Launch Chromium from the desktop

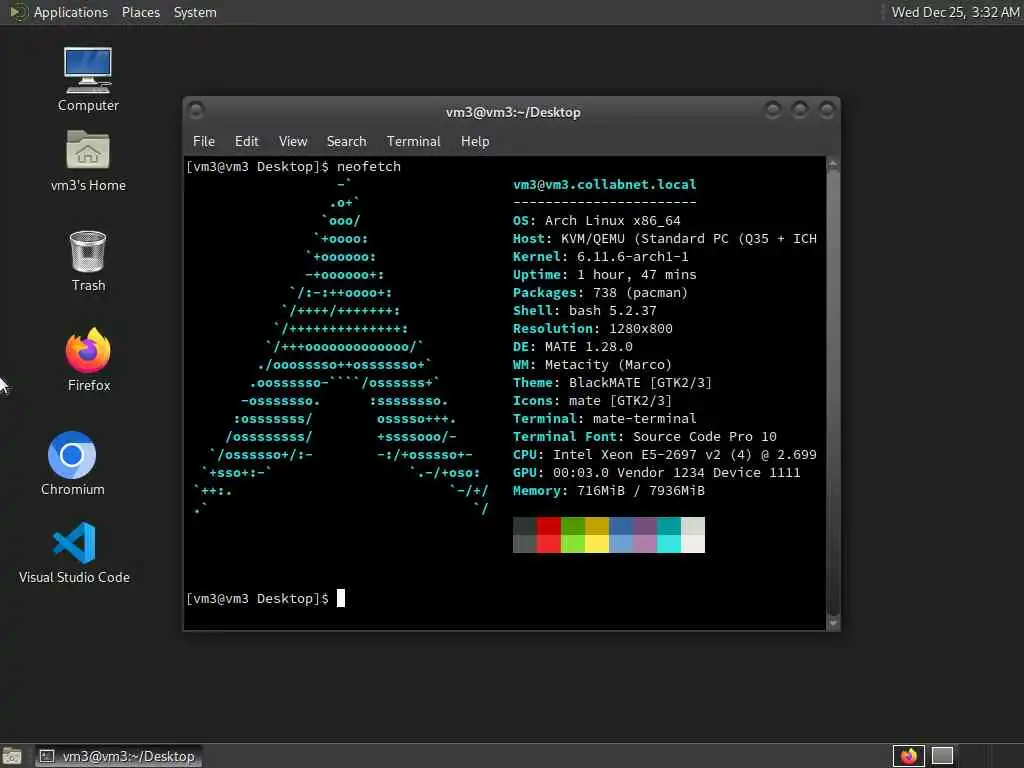(72, 463)
